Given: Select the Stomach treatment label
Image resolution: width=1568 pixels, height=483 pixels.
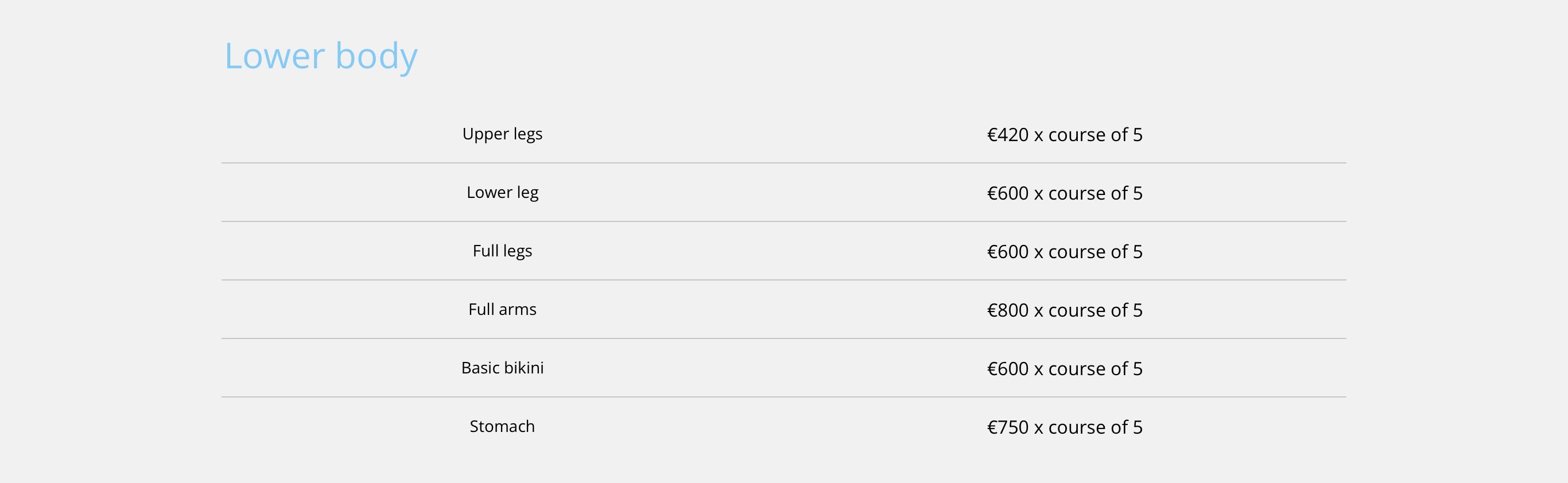Looking at the screenshot, I should 502,426.
